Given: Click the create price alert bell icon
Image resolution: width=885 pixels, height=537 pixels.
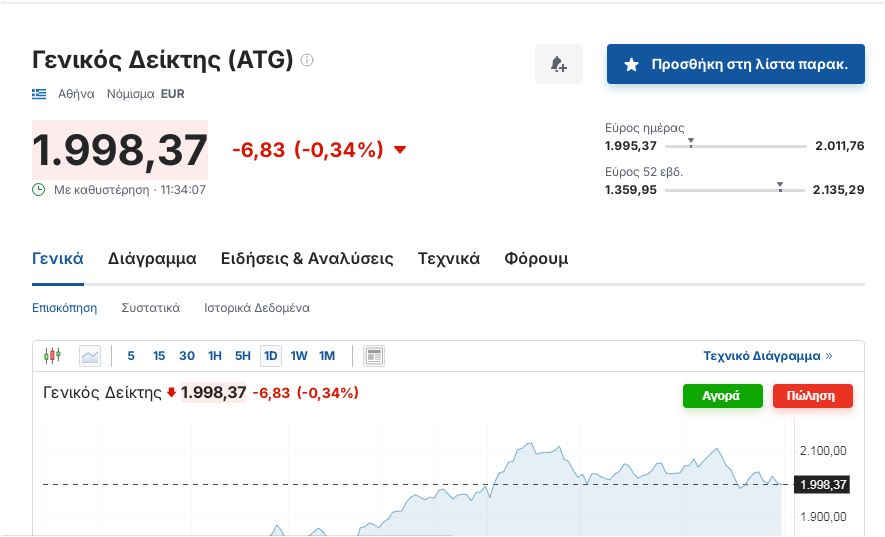Looking at the screenshot, I should [558, 64].
